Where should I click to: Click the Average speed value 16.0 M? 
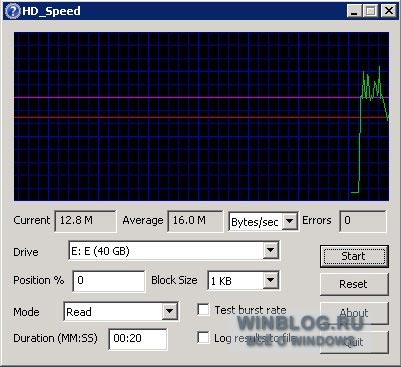[195, 221]
